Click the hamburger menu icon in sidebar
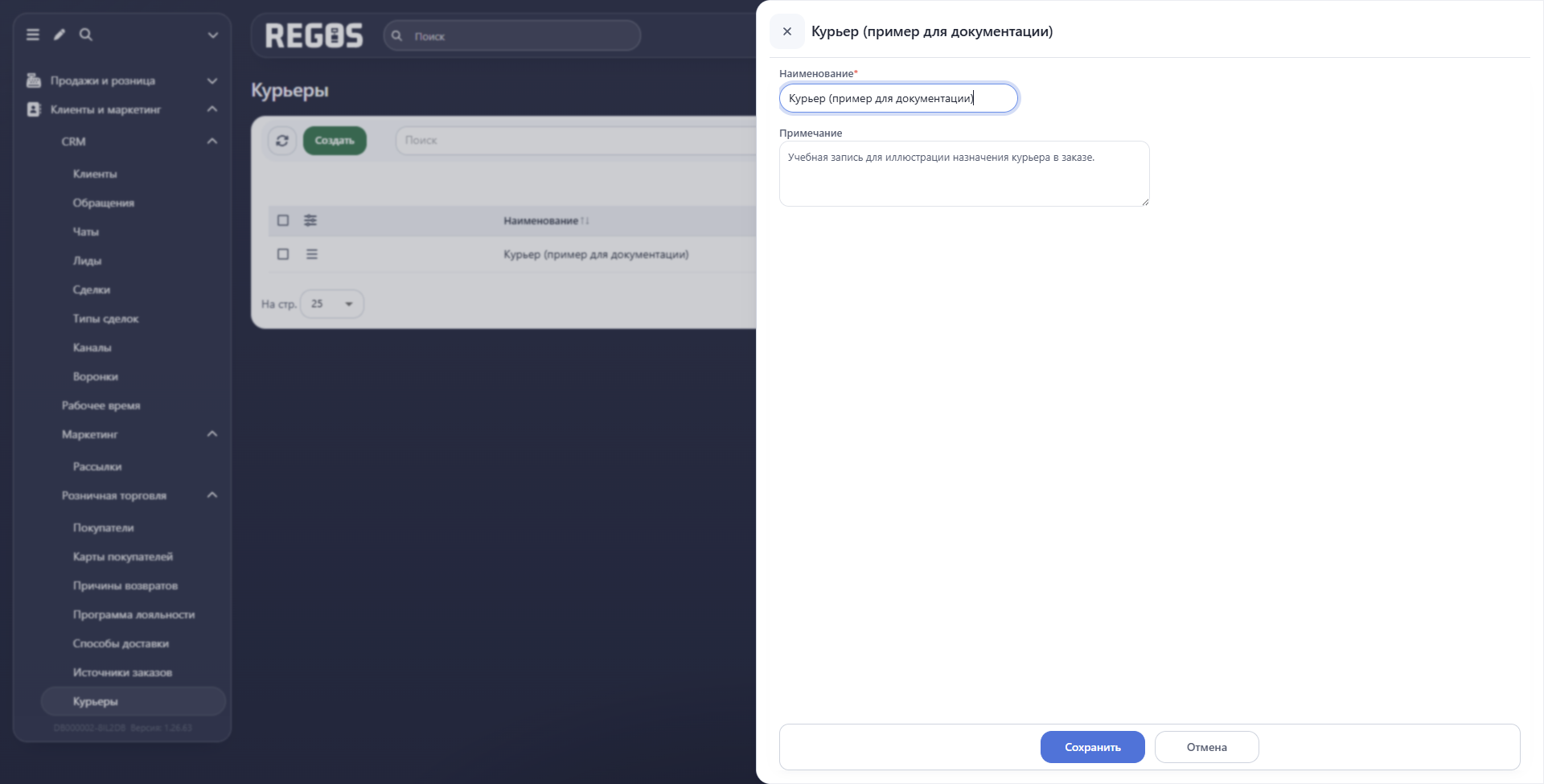 tap(33, 35)
